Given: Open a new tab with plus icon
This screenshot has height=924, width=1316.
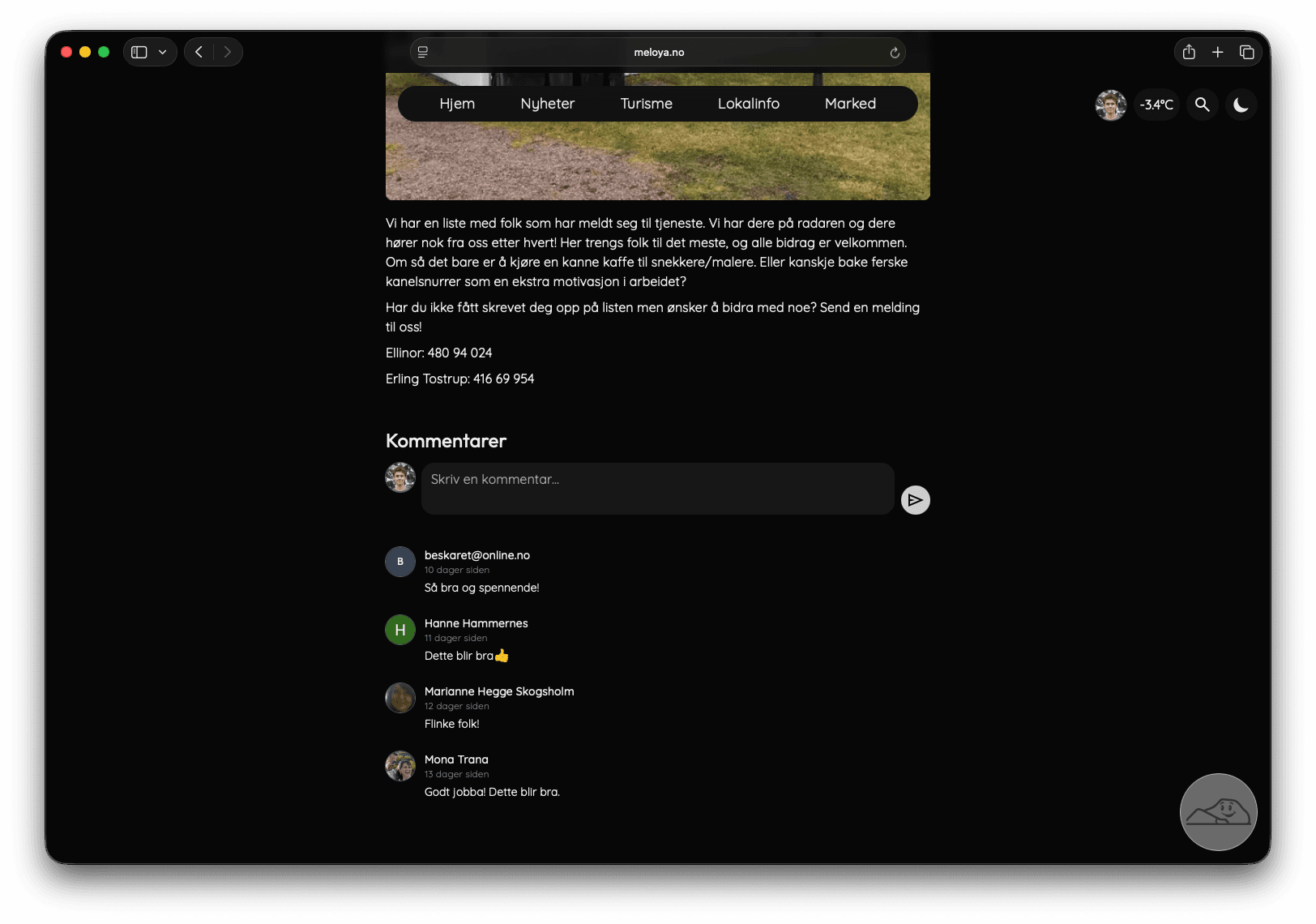Looking at the screenshot, I should [1217, 52].
